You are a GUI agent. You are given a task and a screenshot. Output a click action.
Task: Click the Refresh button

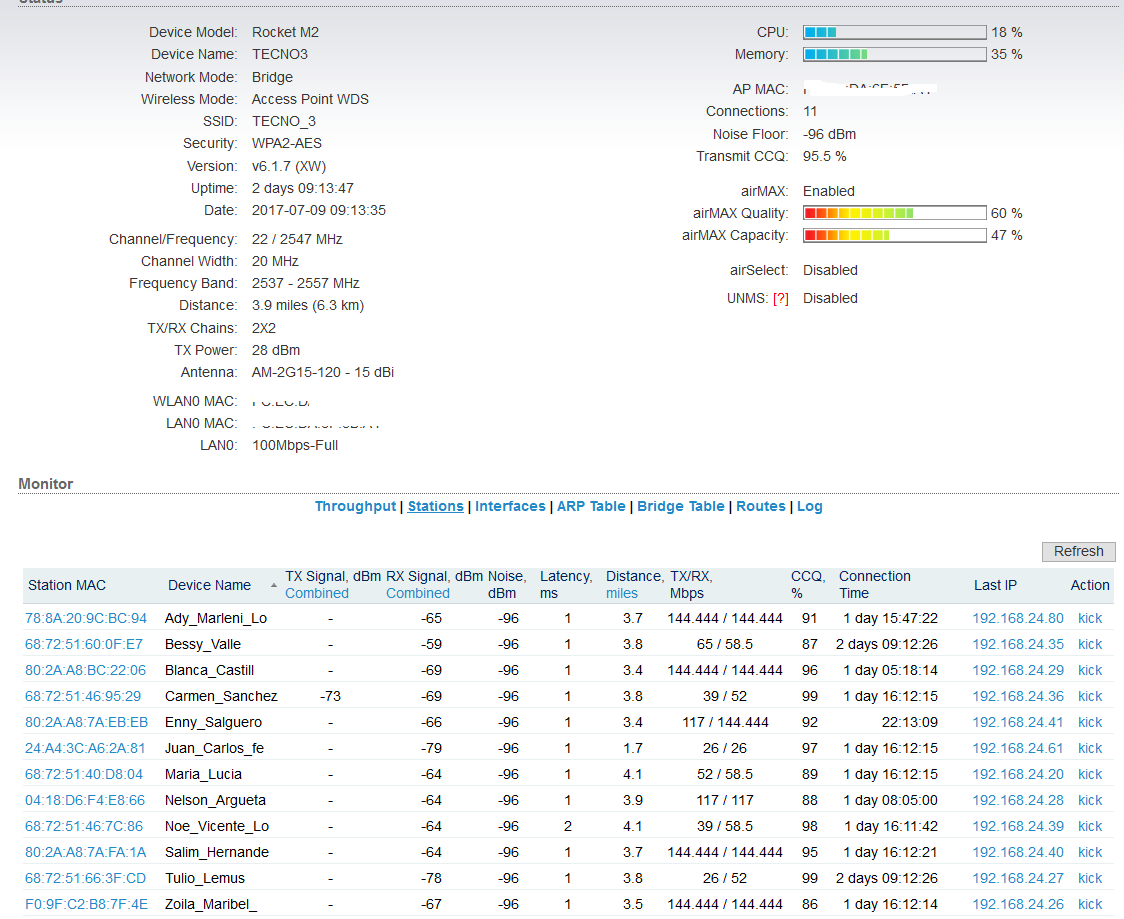(1078, 551)
